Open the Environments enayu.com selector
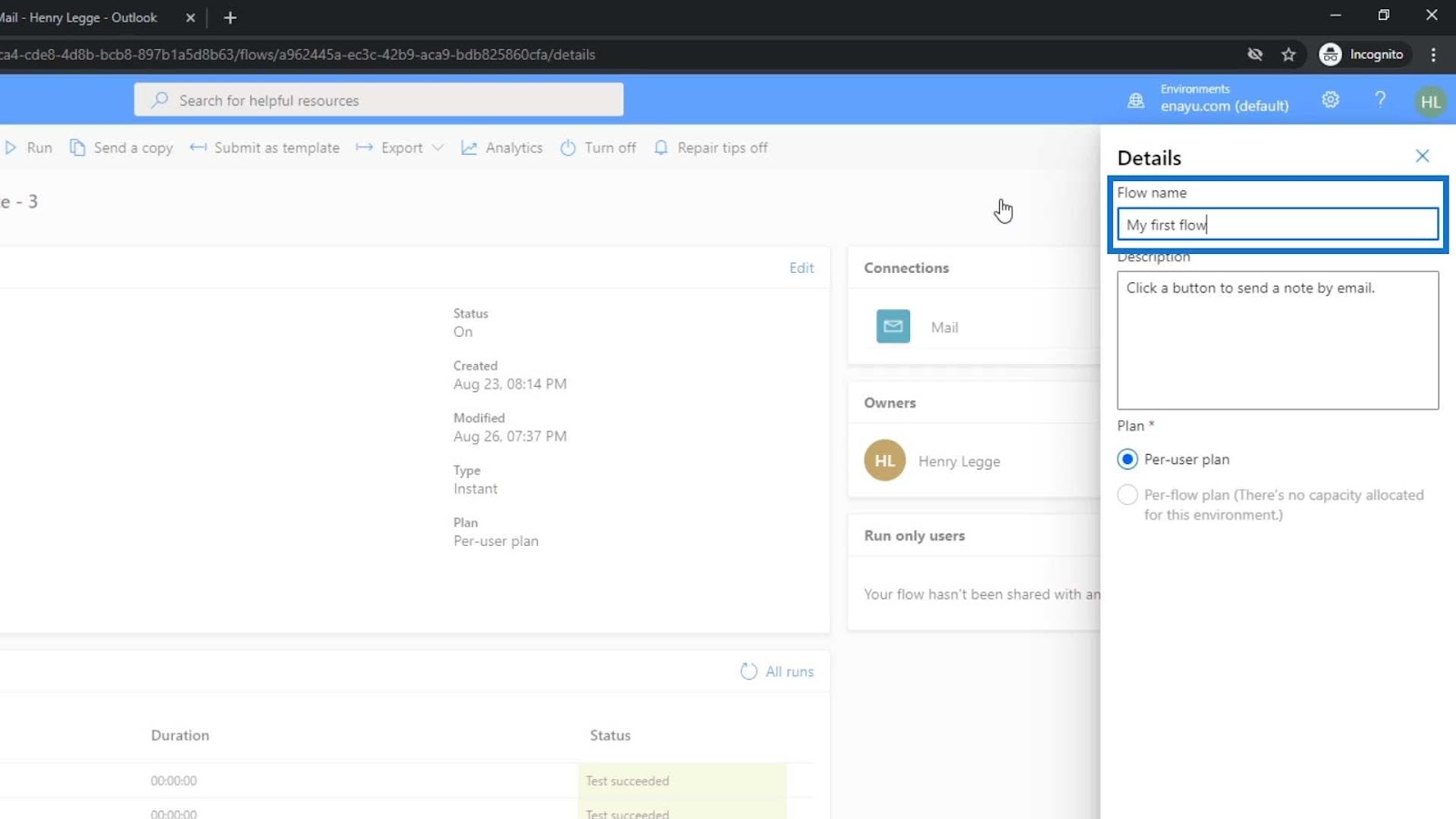 (x=1209, y=98)
